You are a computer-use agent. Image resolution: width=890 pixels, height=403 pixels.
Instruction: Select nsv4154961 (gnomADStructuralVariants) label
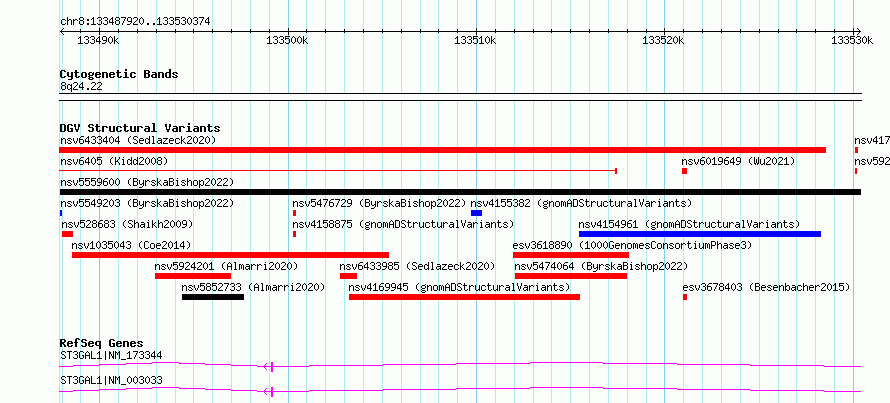[x=689, y=224]
